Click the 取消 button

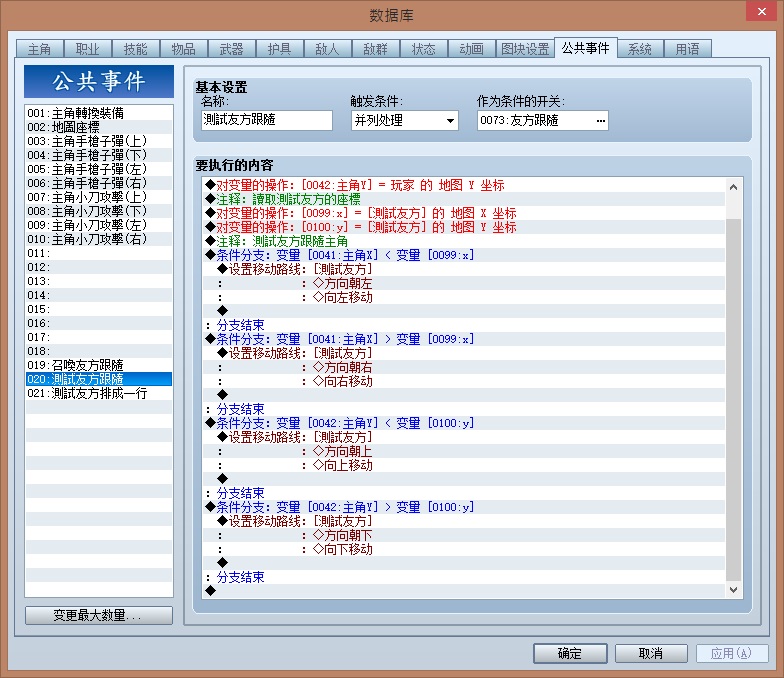point(651,653)
